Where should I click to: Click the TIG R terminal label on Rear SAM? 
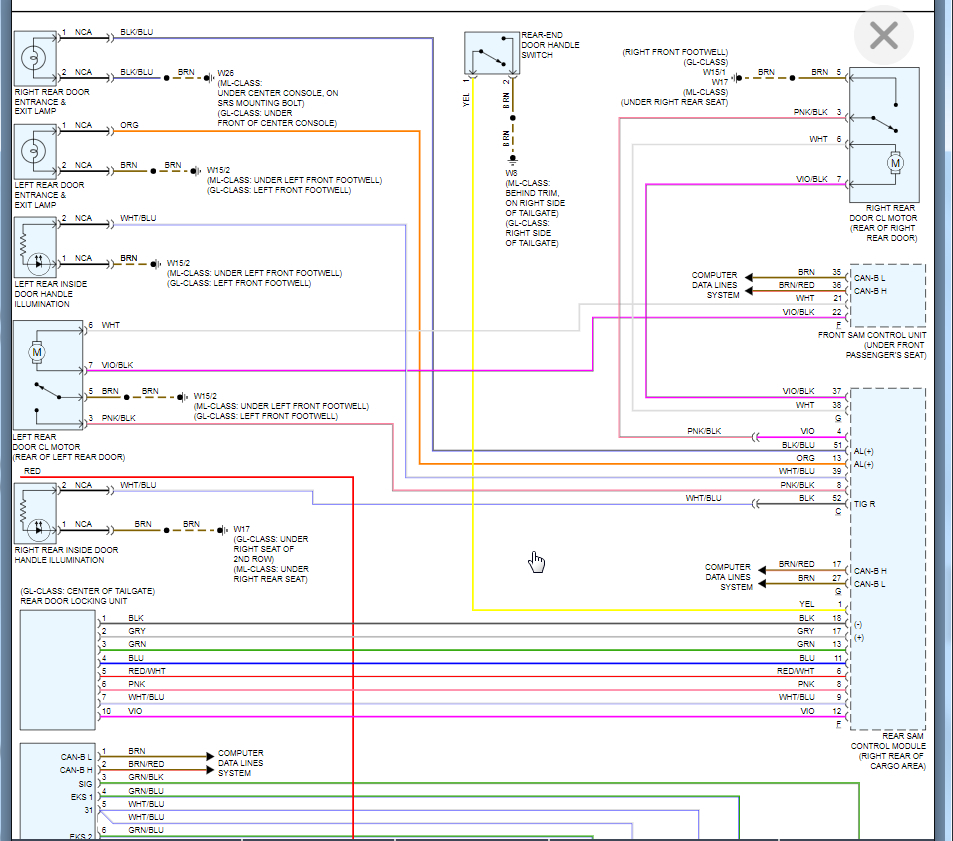click(x=866, y=505)
